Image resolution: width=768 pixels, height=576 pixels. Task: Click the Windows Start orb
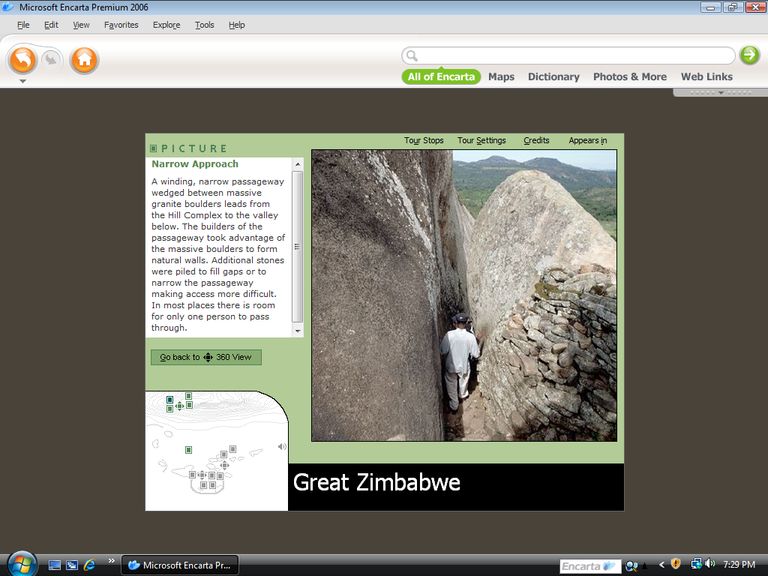[20, 564]
